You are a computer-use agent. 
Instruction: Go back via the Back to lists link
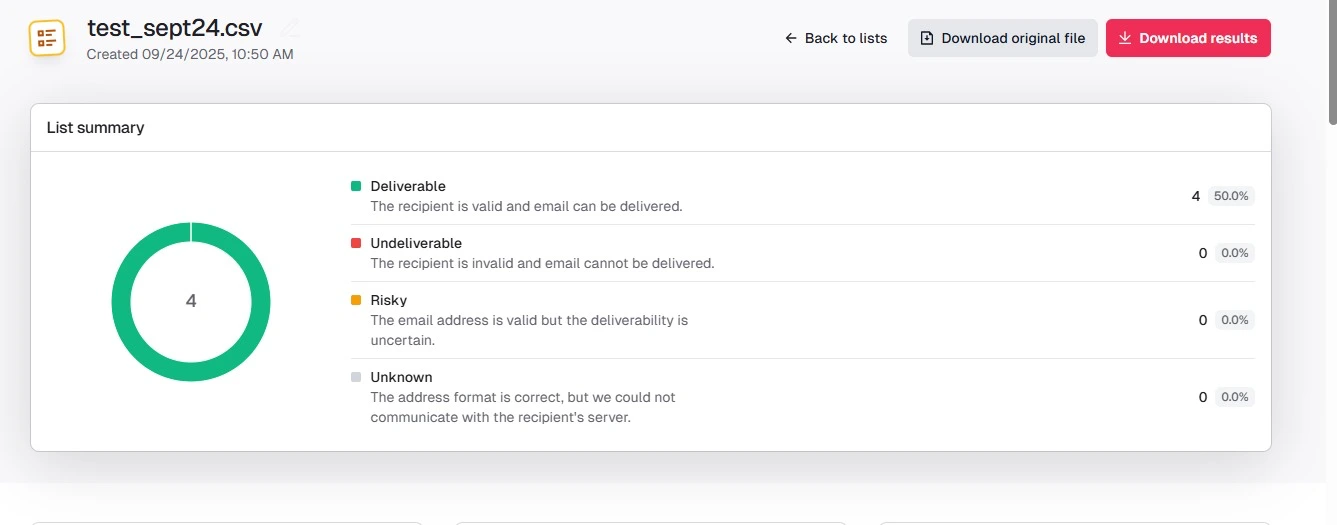pyautogui.click(x=836, y=38)
